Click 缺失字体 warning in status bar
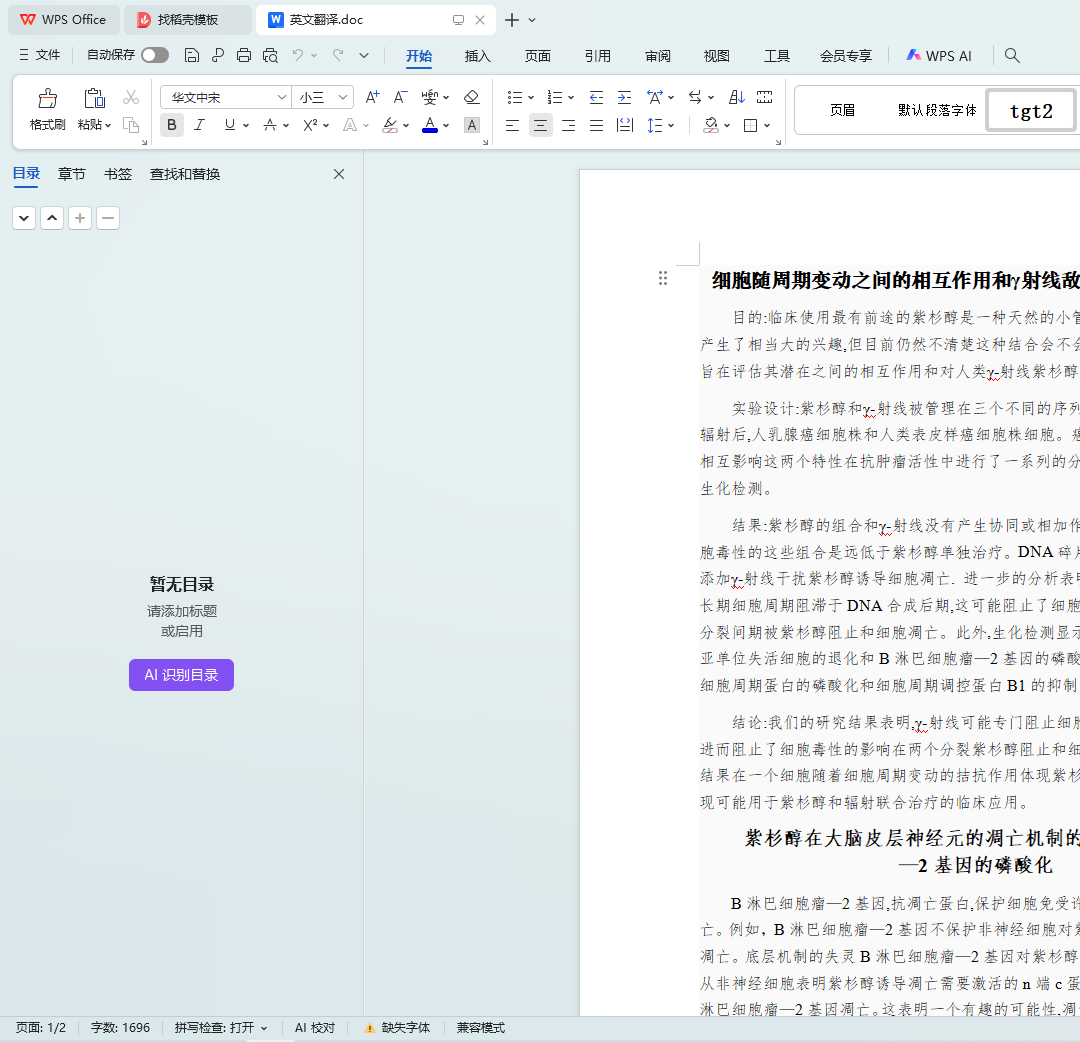Viewport: 1080px width, 1042px height. (397, 1028)
